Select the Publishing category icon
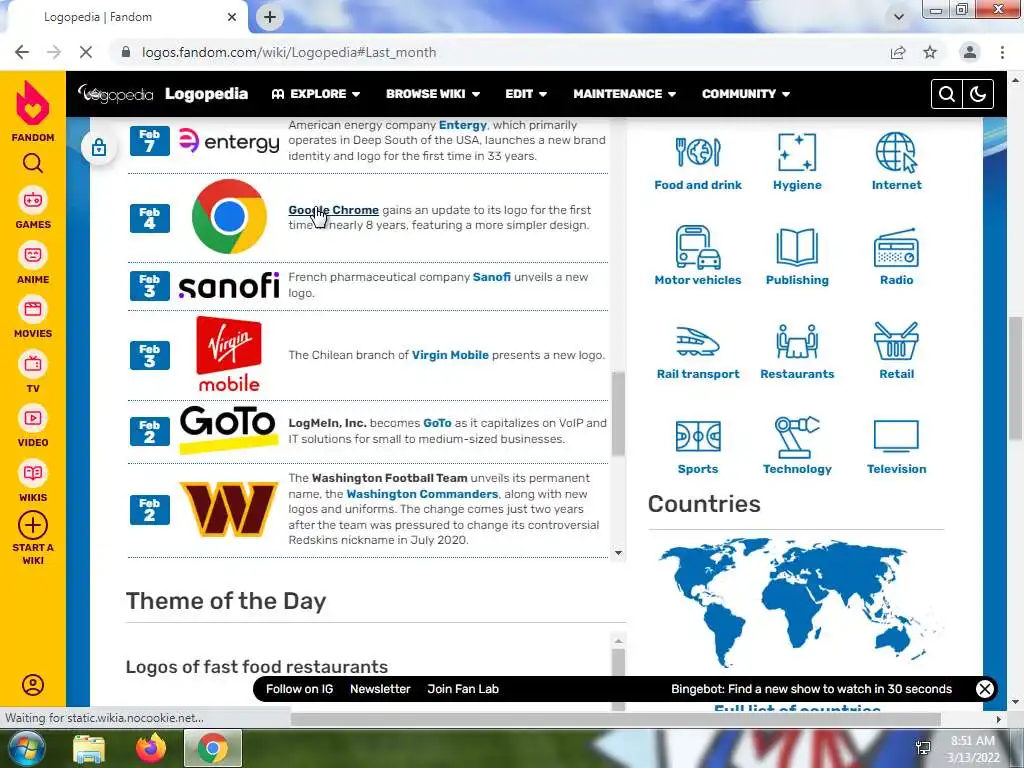 (797, 248)
